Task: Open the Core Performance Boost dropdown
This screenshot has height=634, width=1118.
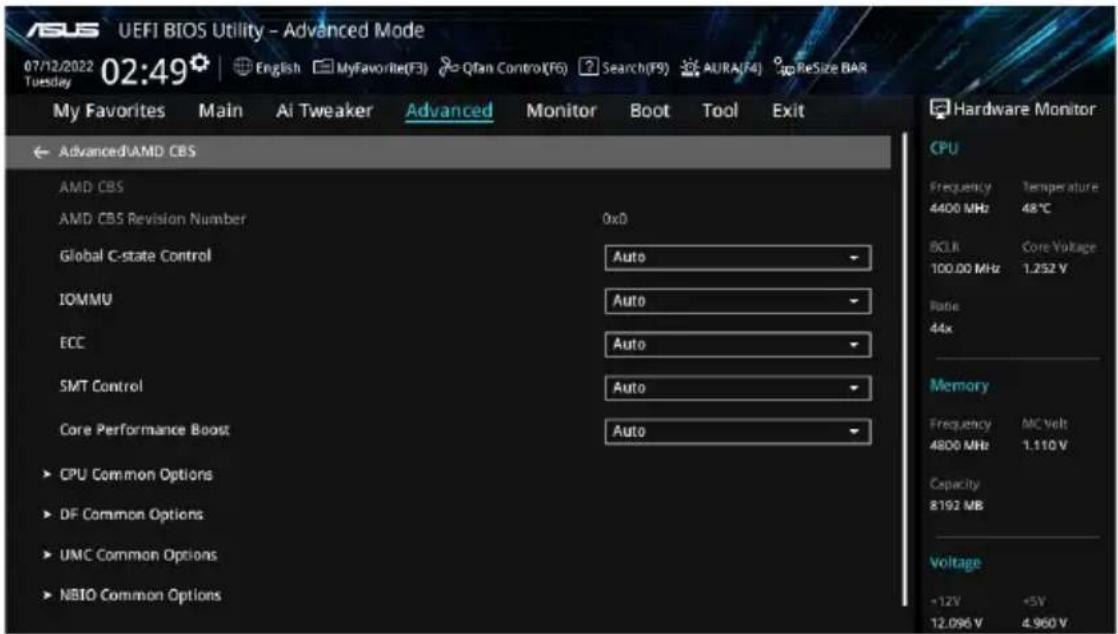Action: pos(737,431)
